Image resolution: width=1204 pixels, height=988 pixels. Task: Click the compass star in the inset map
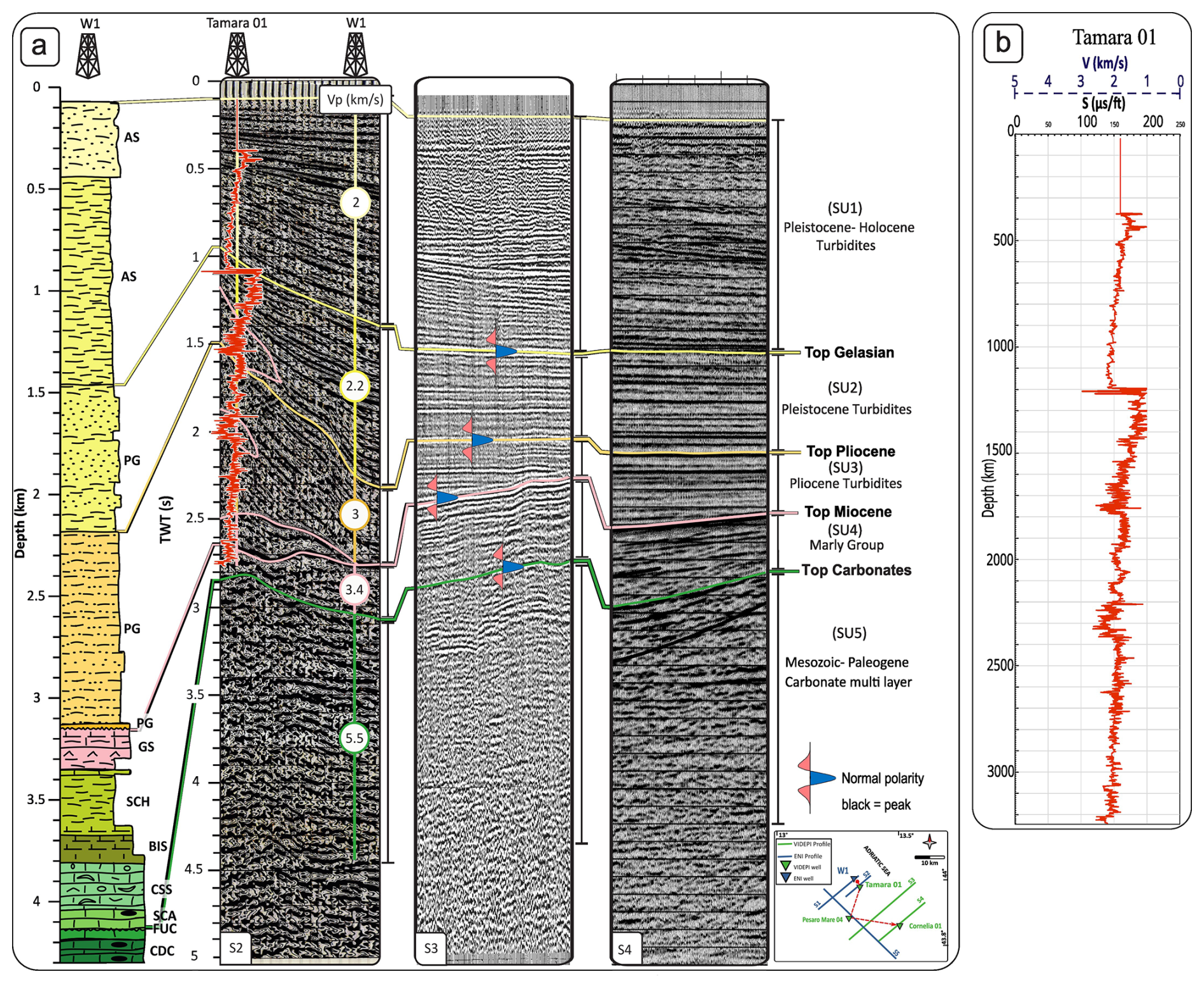930,842
